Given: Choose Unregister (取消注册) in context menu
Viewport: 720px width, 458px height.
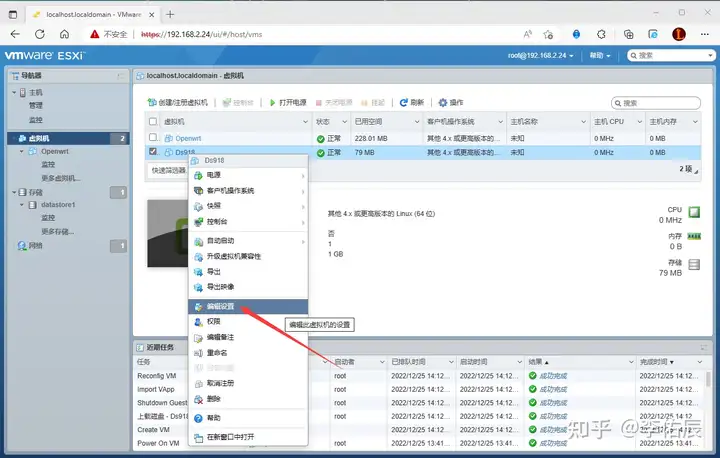Looking at the screenshot, I should (248, 383).
